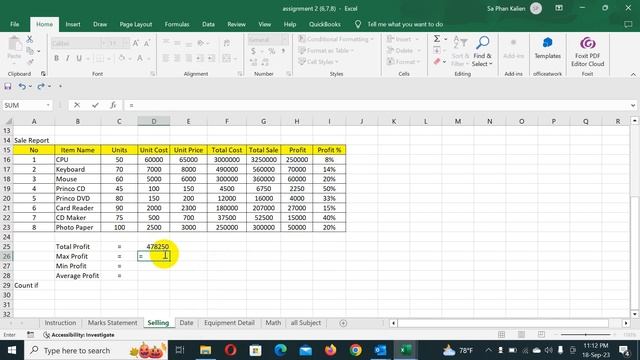Open the File menu
This screenshot has width=640, height=360.
15,24
